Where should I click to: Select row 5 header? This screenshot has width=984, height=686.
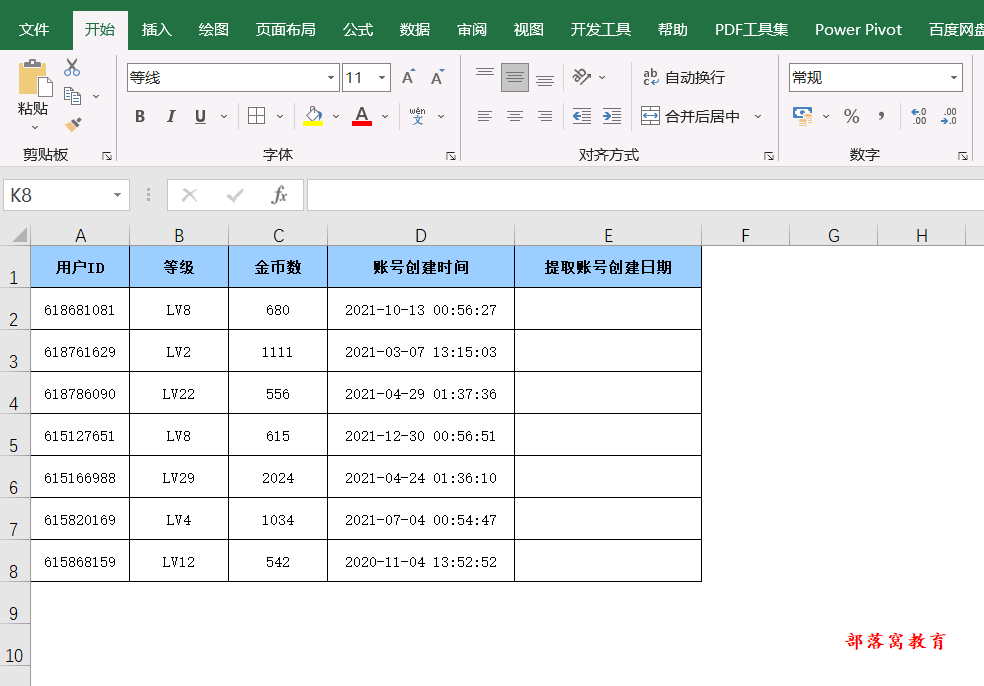click(14, 435)
